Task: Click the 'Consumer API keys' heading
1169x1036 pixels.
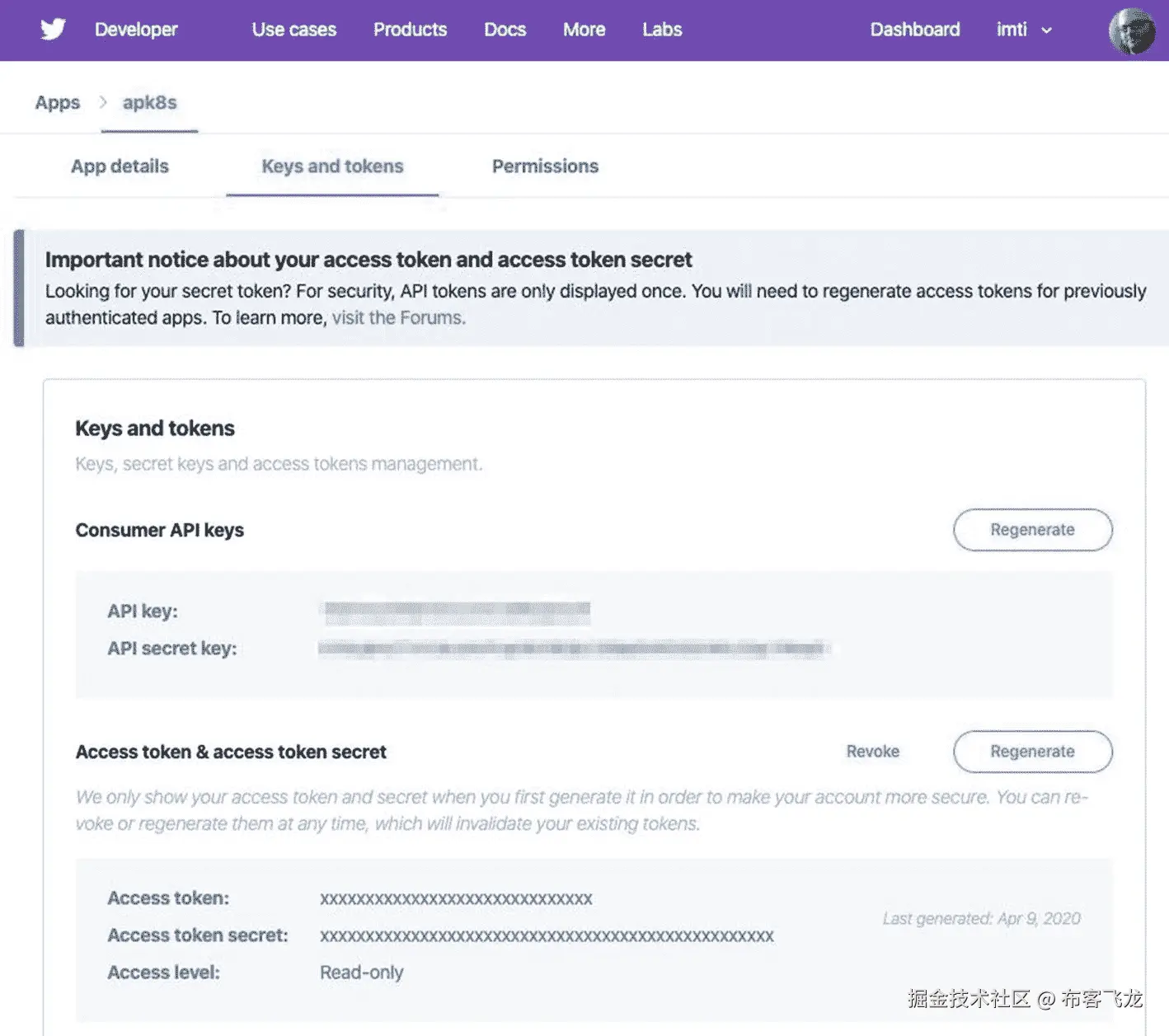Action: tap(160, 530)
